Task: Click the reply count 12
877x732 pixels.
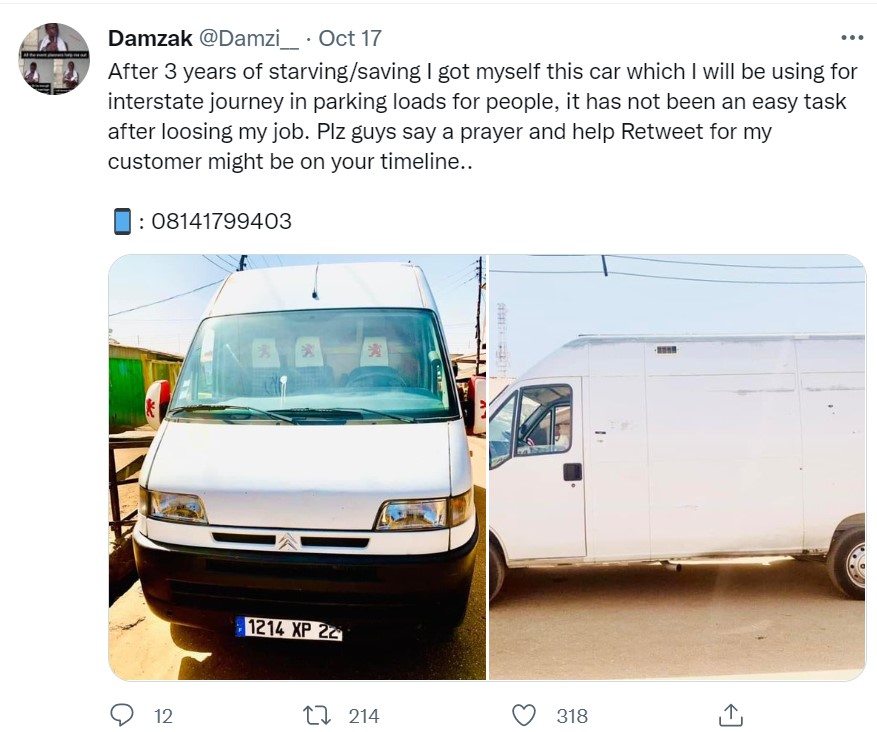Action: (x=163, y=716)
